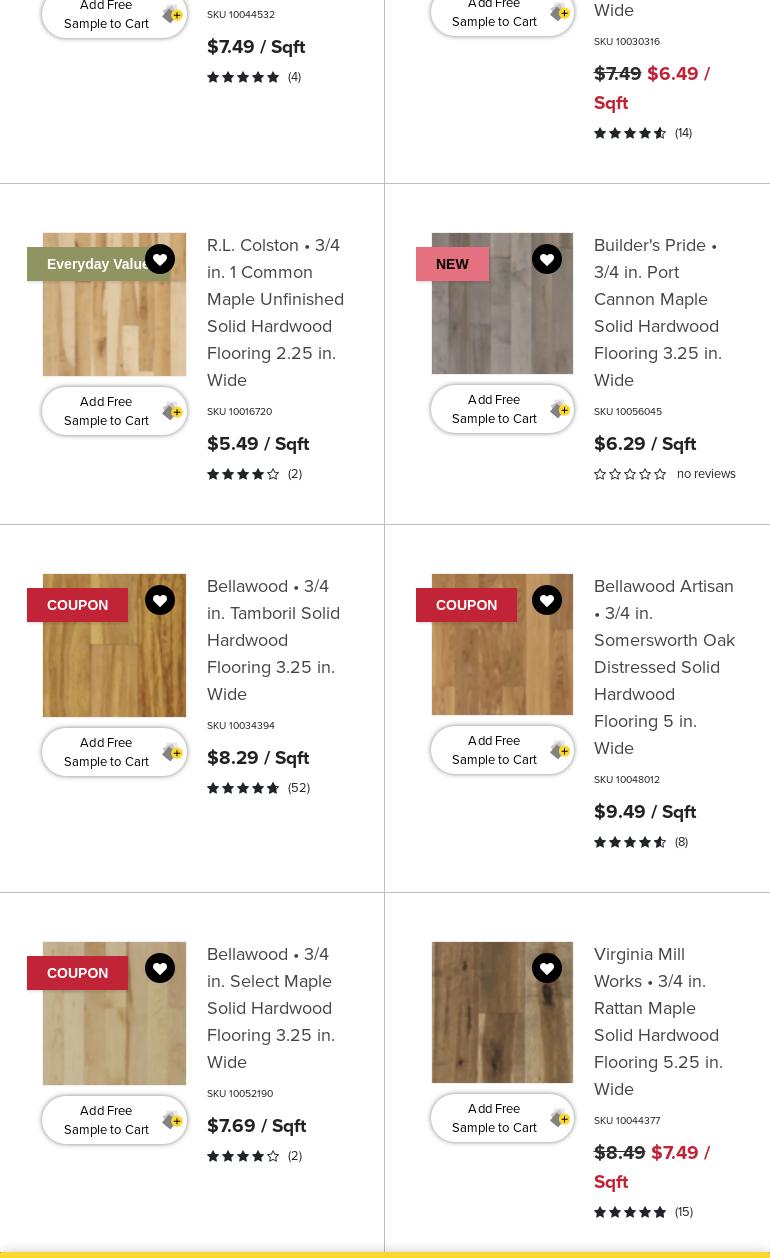
Task: Open Builder's Pride Port Cannon Maple title
Action: point(658,312)
